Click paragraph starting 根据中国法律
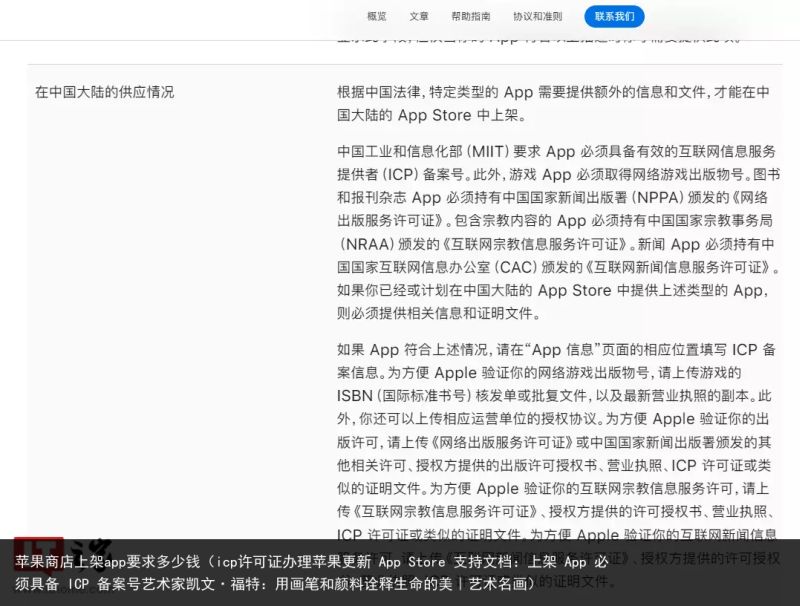This screenshot has width=800, height=606. [553, 104]
